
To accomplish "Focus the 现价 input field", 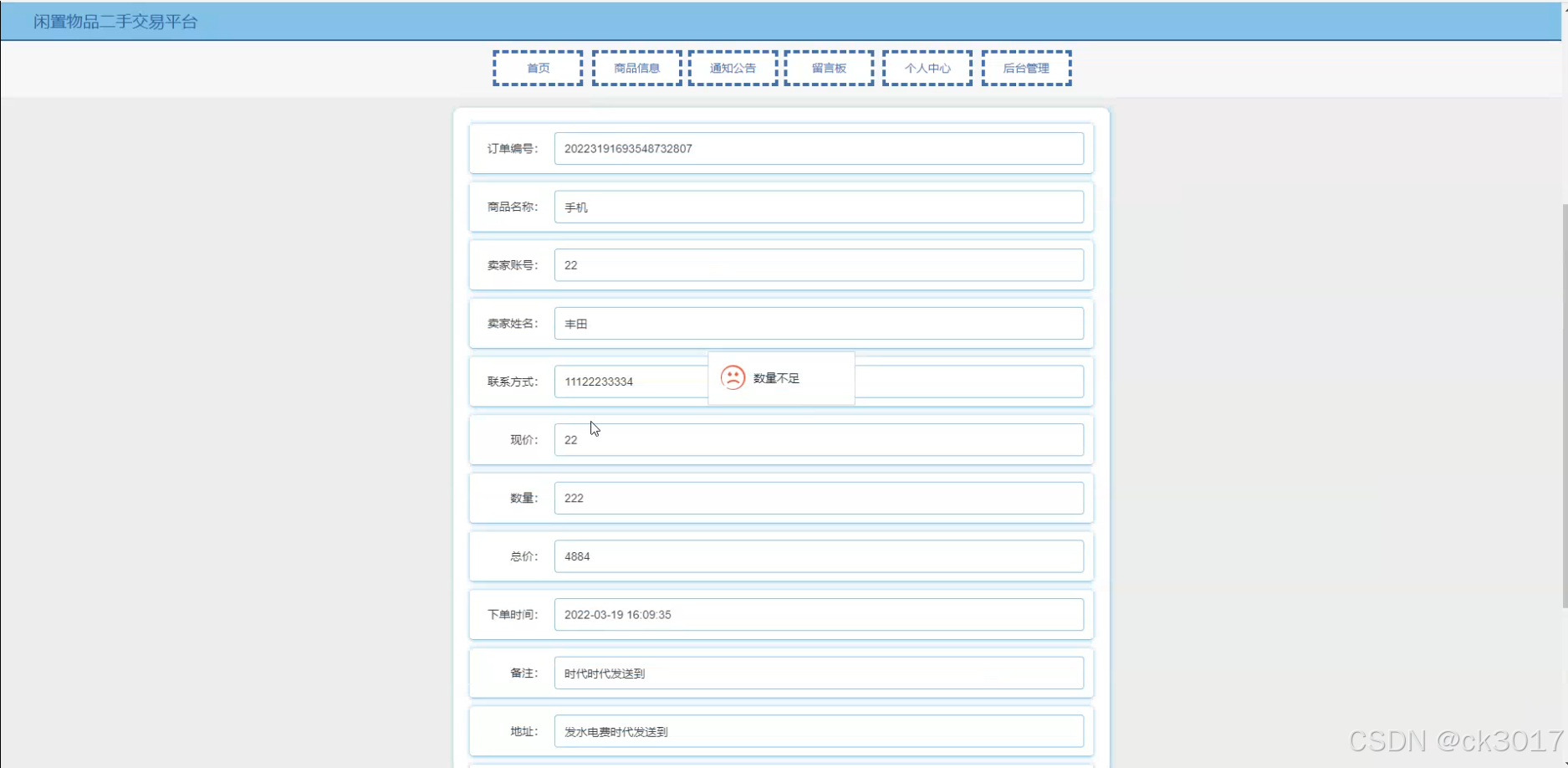I will [x=819, y=440].
